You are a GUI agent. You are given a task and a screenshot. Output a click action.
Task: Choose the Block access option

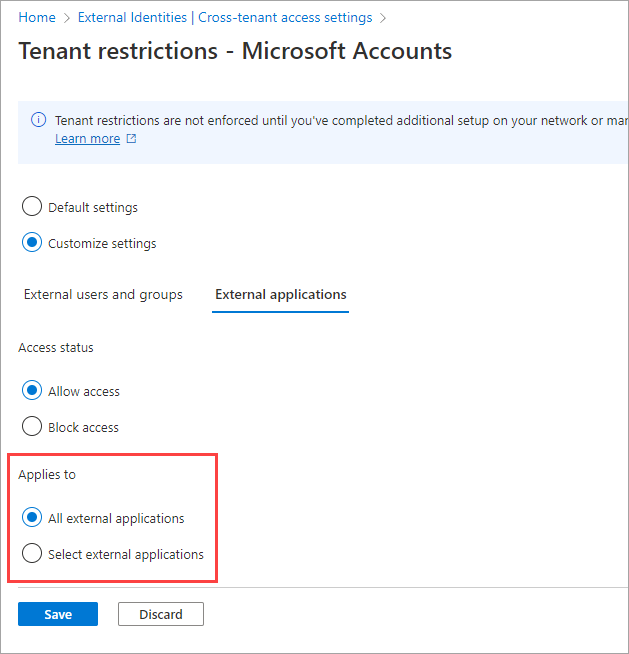coord(32,427)
